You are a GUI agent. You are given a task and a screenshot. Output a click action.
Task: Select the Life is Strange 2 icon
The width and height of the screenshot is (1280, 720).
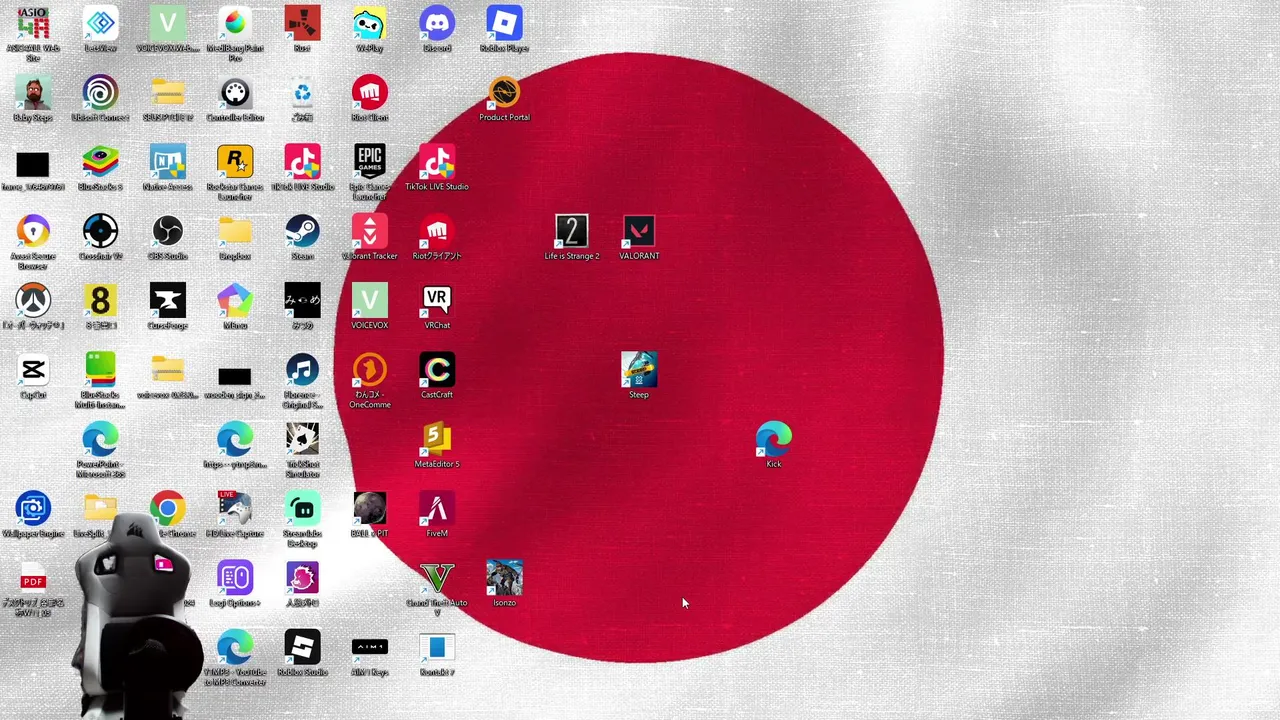coord(572,231)
